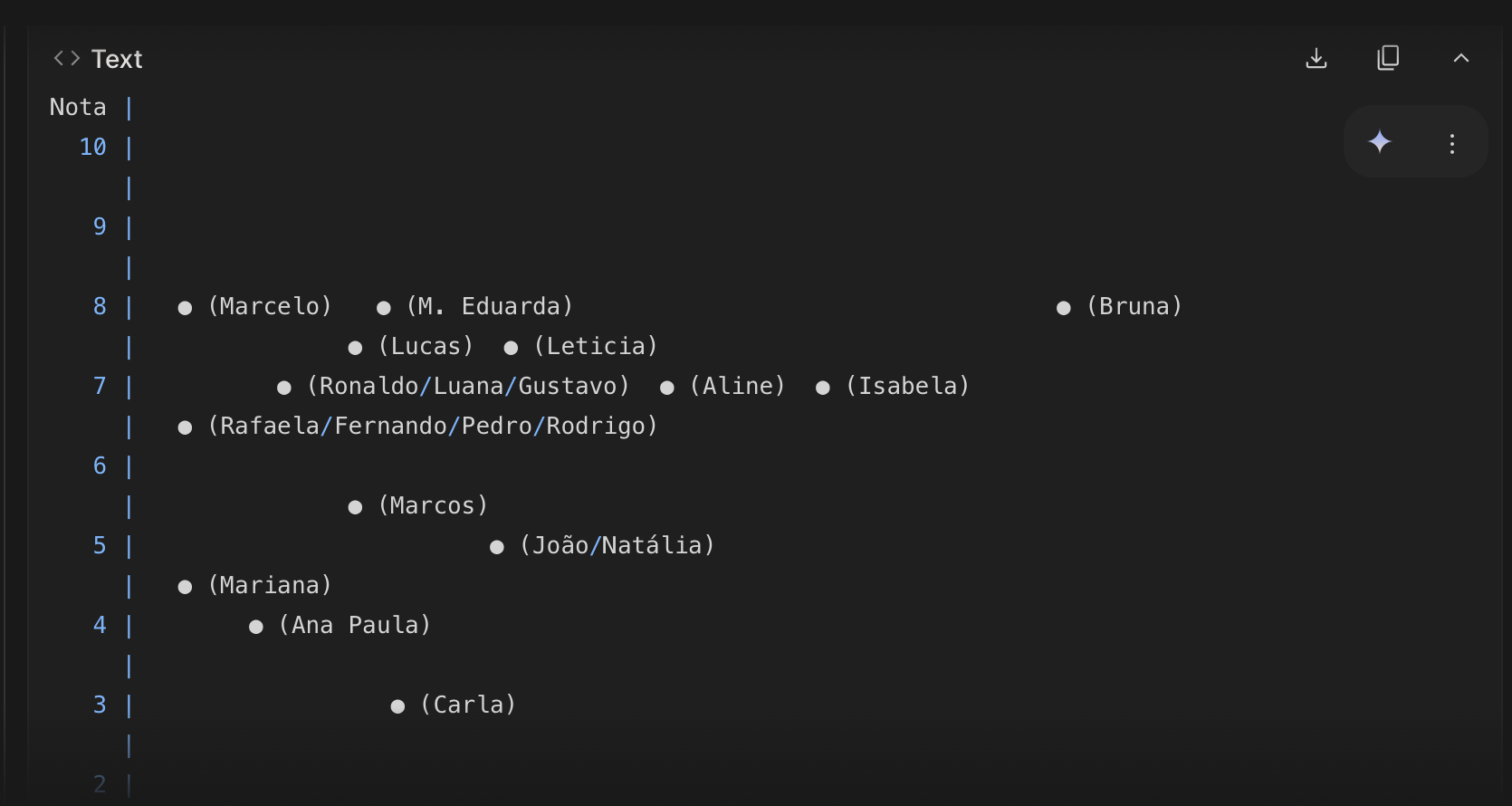This screenshot has width=1512, height=806.
Task: Click the sparkle AI assist icon
Action: [1380, 142]
